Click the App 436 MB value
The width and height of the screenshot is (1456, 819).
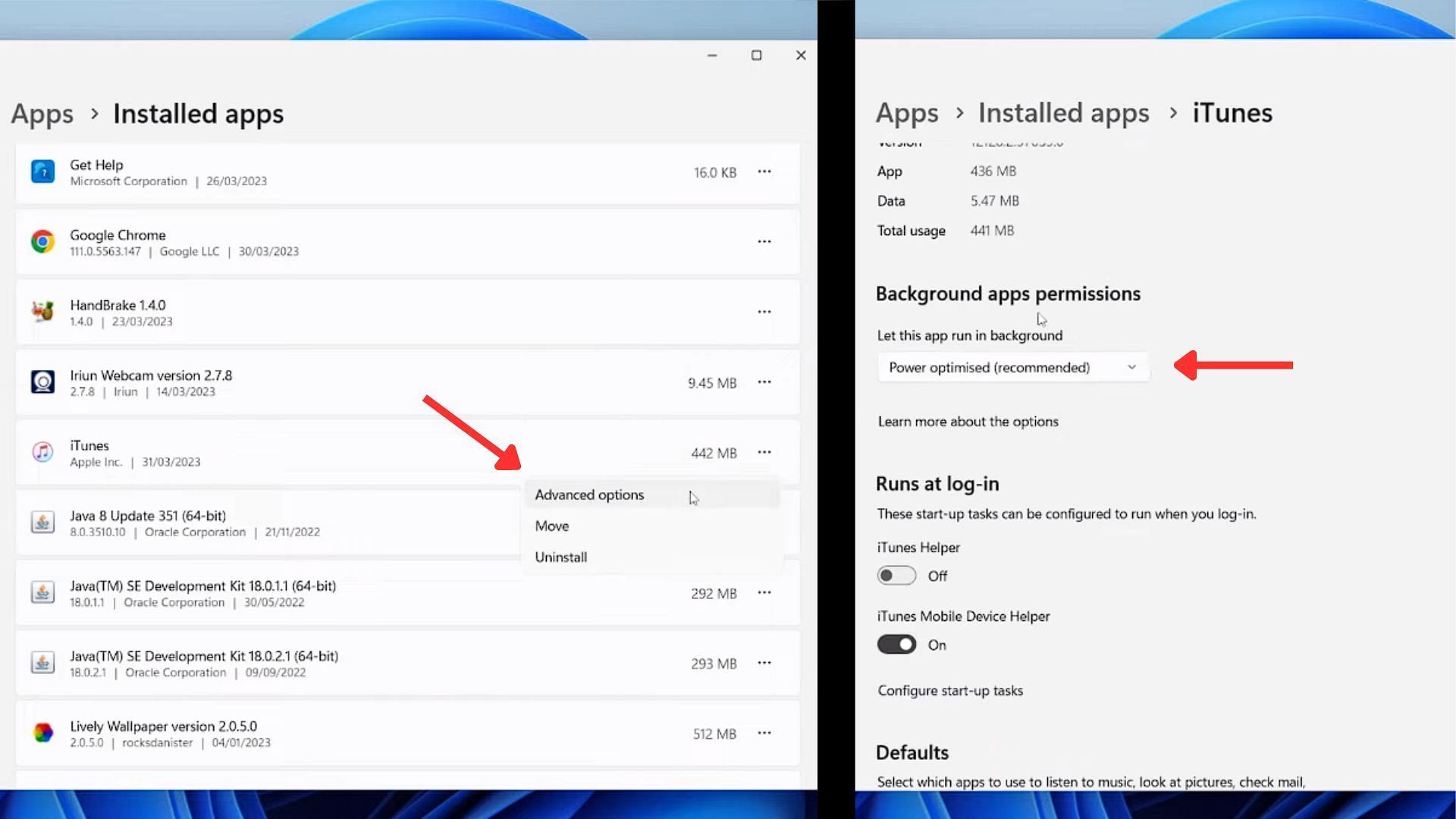(x=993, y=171)
